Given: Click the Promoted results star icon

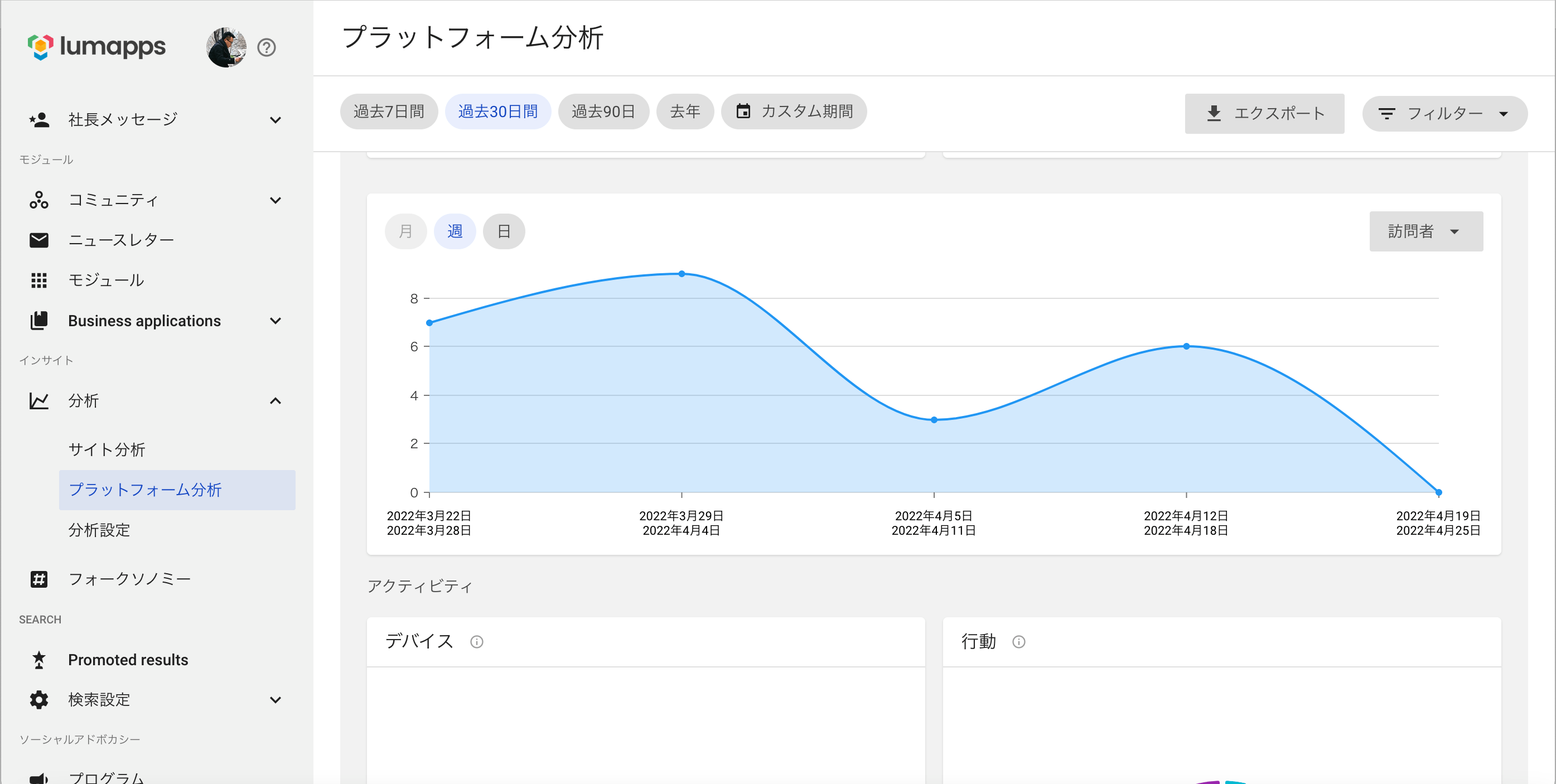Looking at the screenshot, I should [38, 660].
